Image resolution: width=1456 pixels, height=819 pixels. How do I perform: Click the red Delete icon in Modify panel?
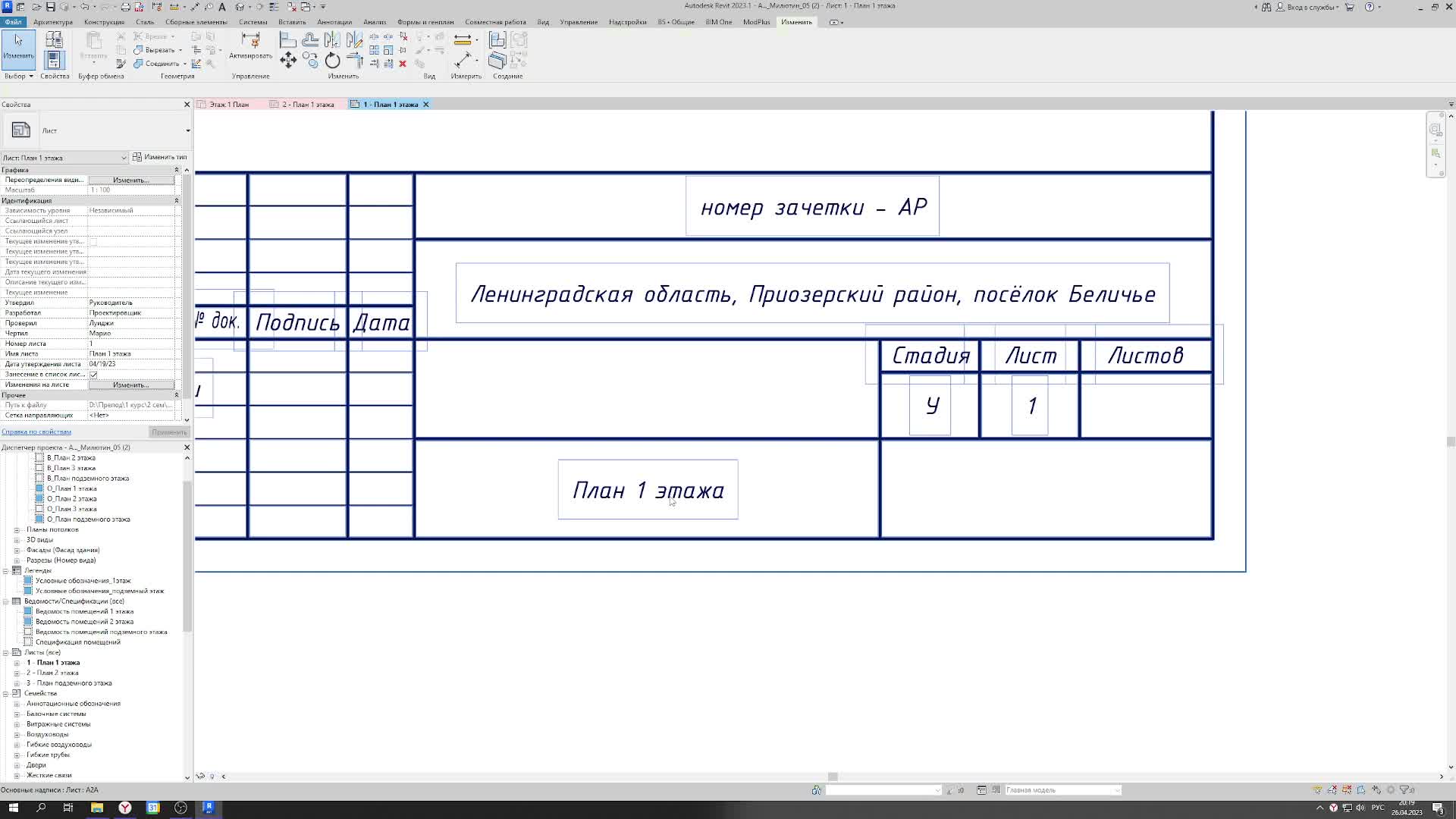click(x=403, y=64)
